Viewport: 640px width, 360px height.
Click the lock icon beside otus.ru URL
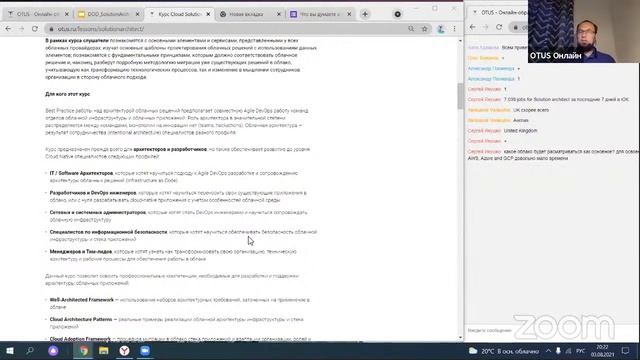pyautogui.click(x=51, y=29)
